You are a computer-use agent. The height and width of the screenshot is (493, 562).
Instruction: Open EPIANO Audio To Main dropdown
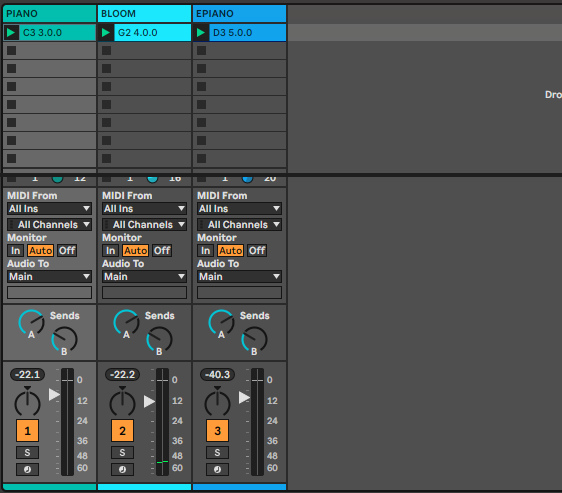click(239, 276)
